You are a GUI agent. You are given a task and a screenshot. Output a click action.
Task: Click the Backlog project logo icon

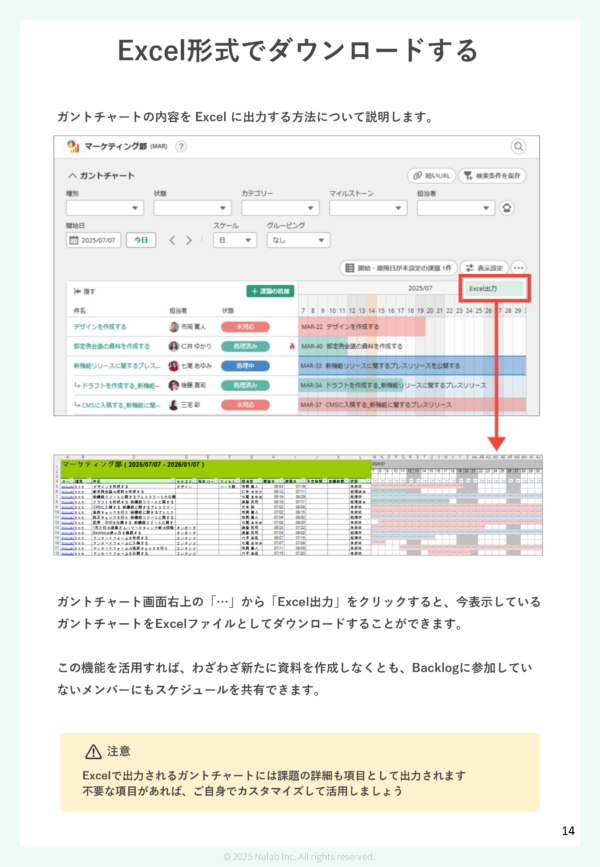(73, 146)
